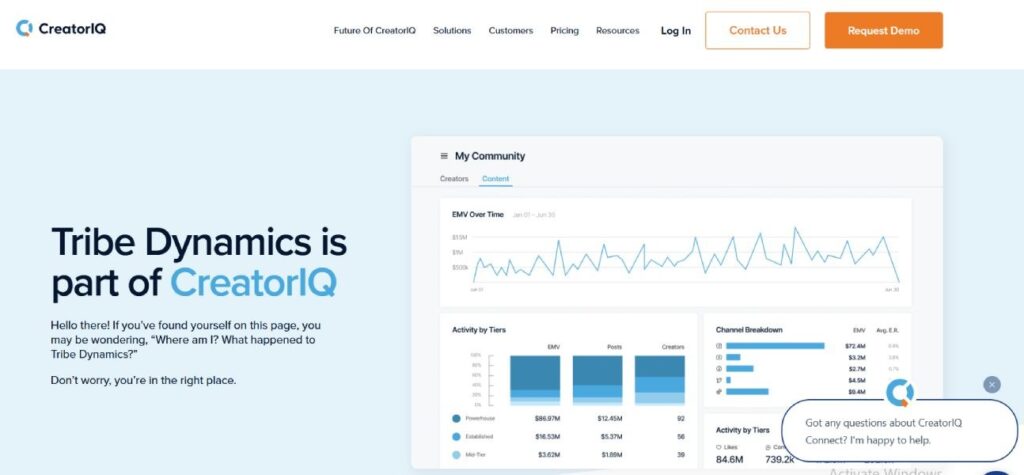Click the Log In link

click(675, 31)
